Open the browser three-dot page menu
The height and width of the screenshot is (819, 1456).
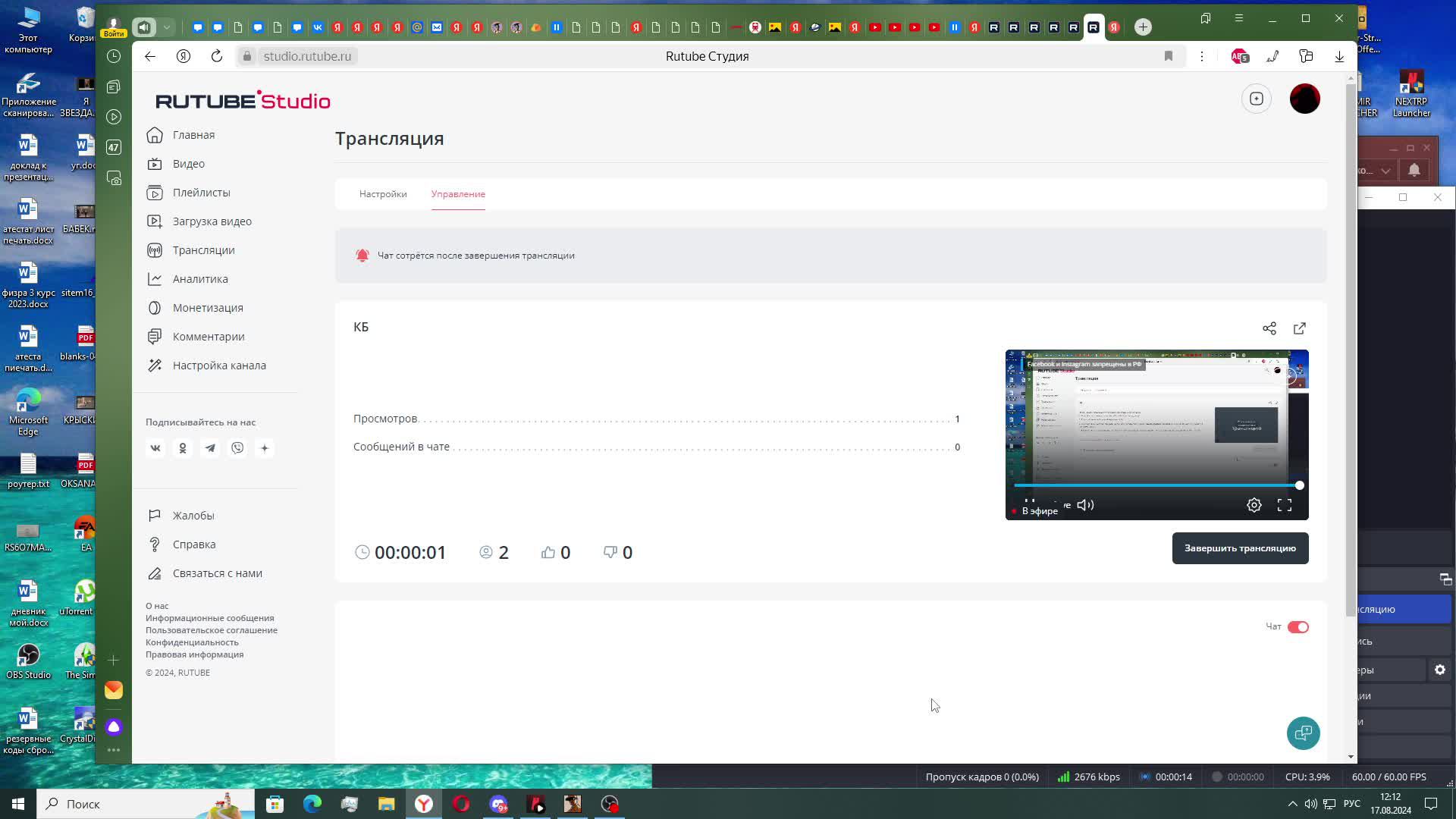click(1201, 56)
